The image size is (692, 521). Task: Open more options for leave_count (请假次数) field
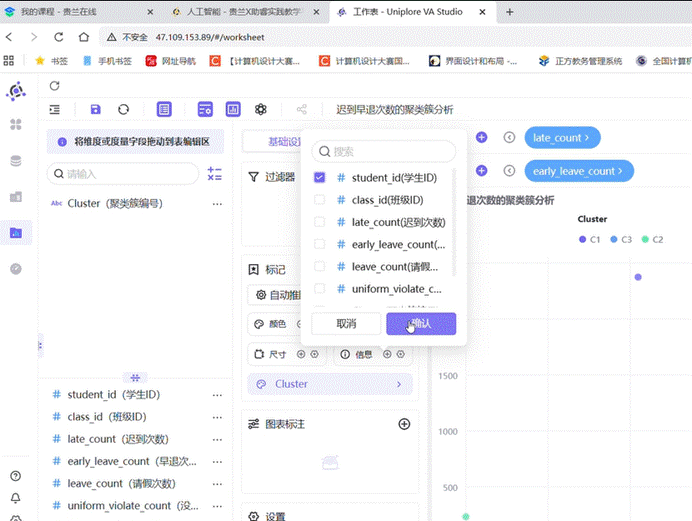click(217, 484)
